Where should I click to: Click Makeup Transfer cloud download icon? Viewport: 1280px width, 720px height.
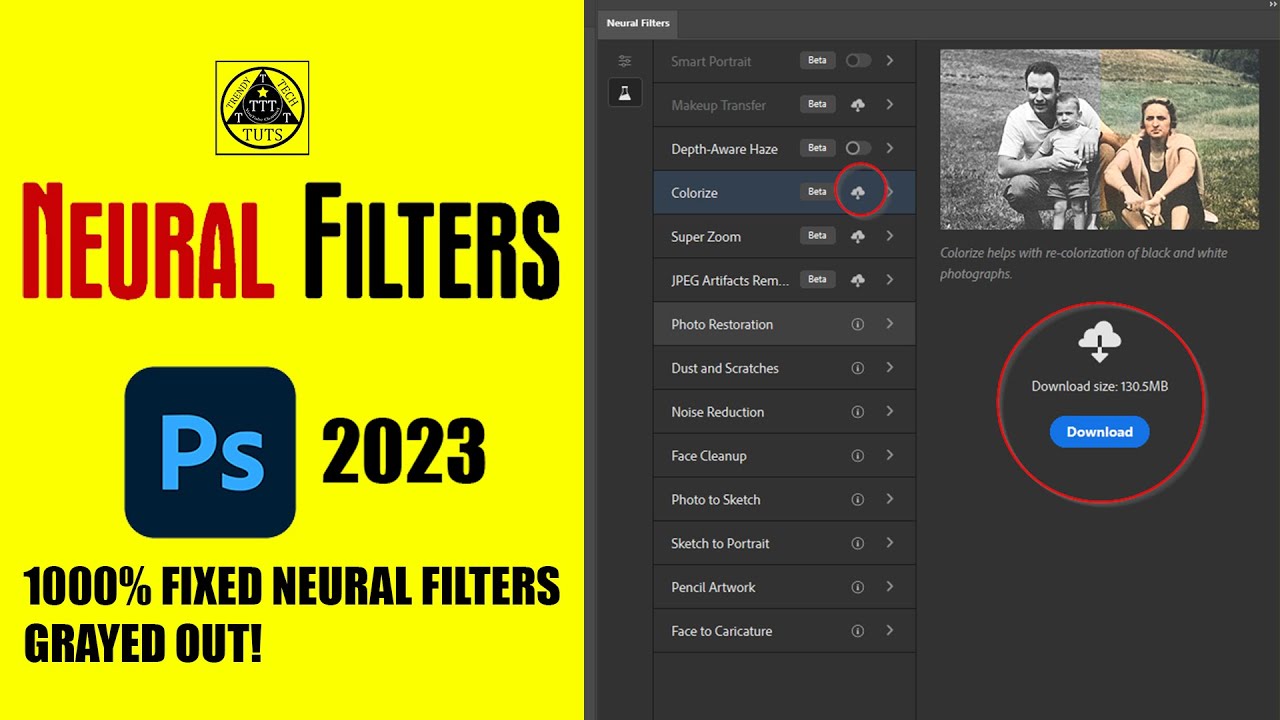tap(858, 105)
